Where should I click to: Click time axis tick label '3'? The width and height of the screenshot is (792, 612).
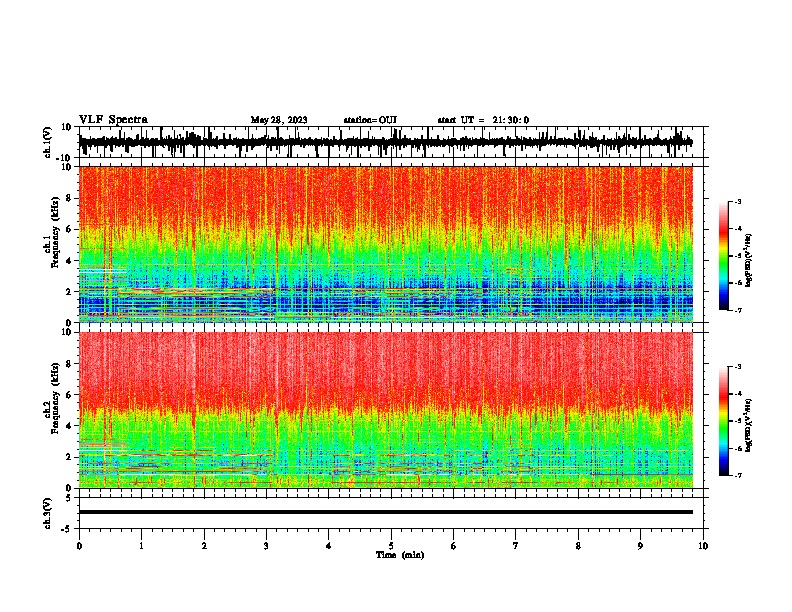266,546
